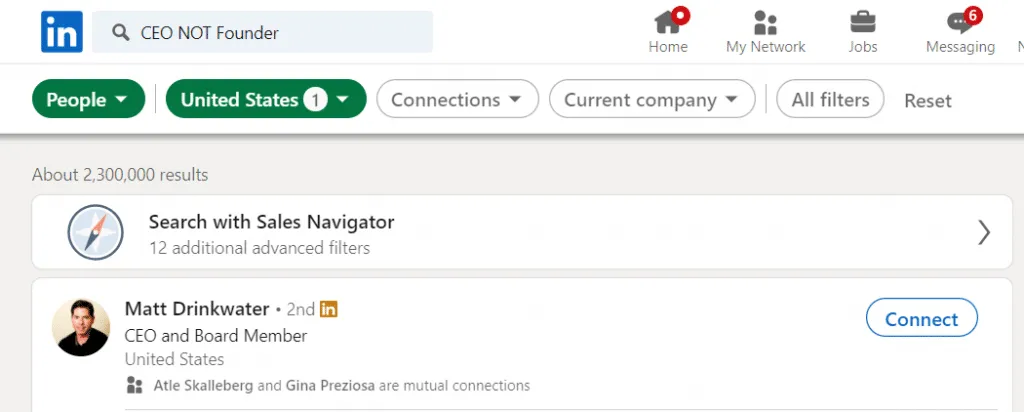Go to the Jobs section

click(863, 31)
